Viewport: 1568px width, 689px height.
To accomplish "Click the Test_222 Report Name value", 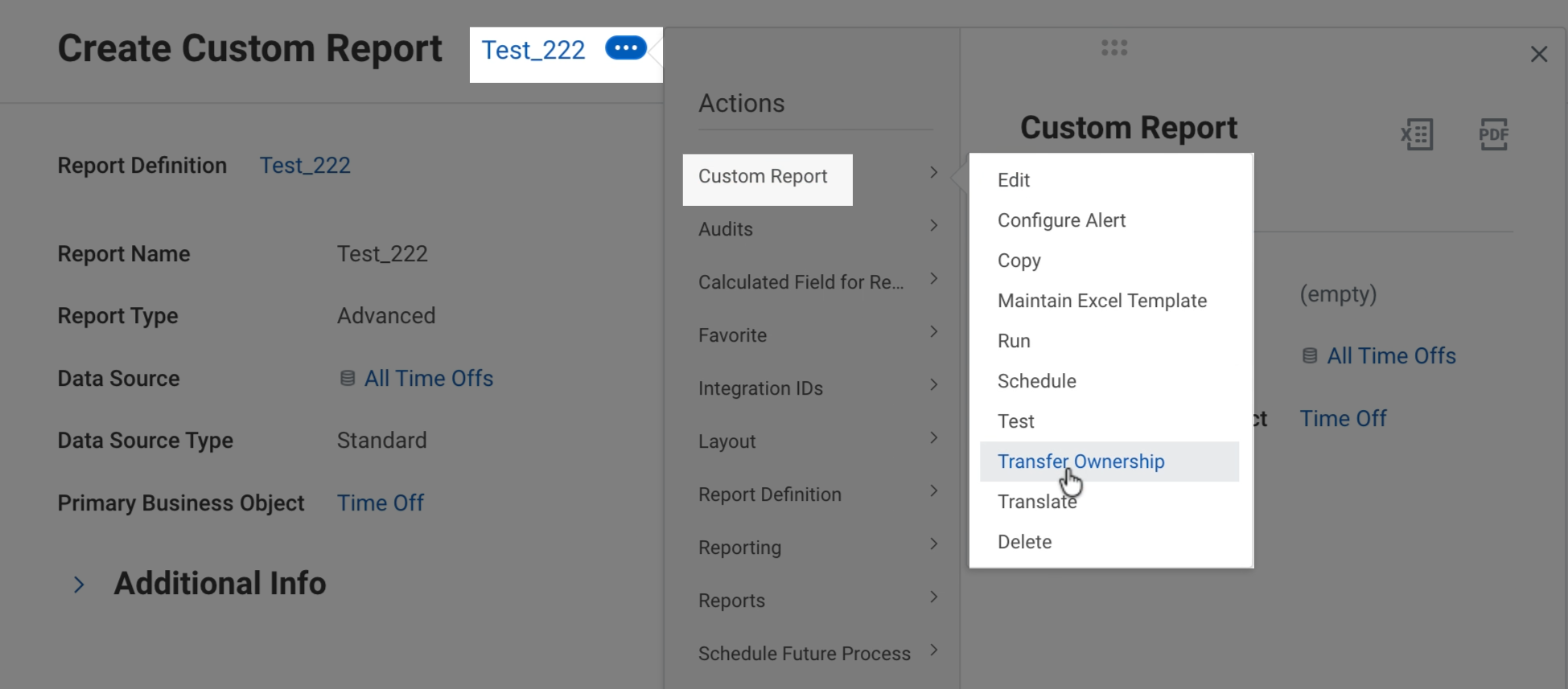I will coord(382,254).
